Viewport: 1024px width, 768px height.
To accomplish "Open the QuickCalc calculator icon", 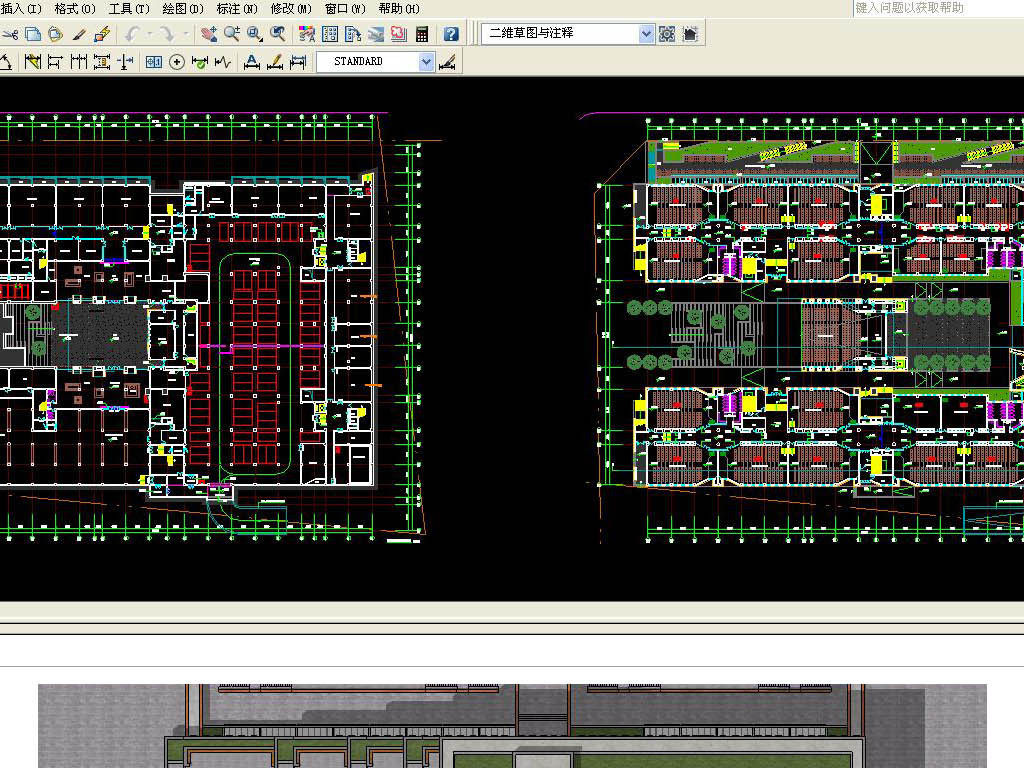I will [422, 34].
